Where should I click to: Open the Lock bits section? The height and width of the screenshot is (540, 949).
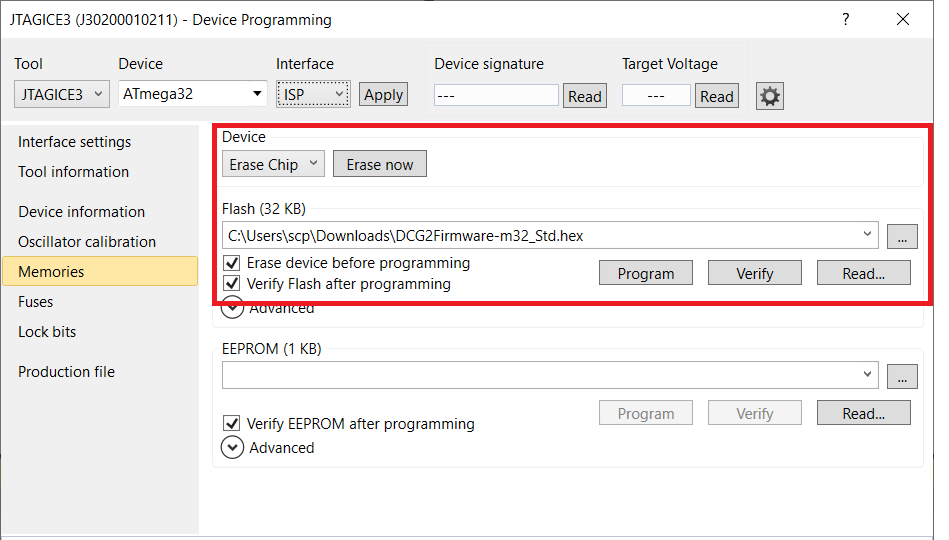point(47,332)
